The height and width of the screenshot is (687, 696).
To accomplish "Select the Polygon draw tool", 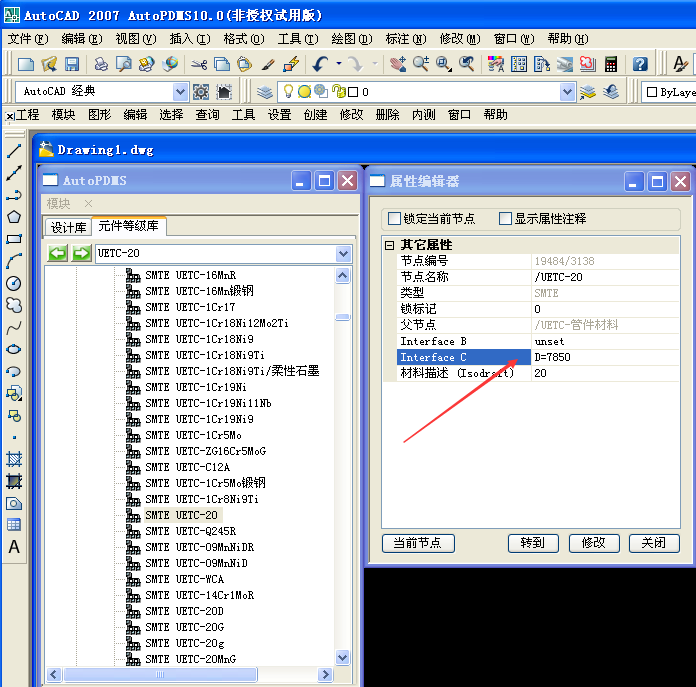I will [x=14, y=217].
